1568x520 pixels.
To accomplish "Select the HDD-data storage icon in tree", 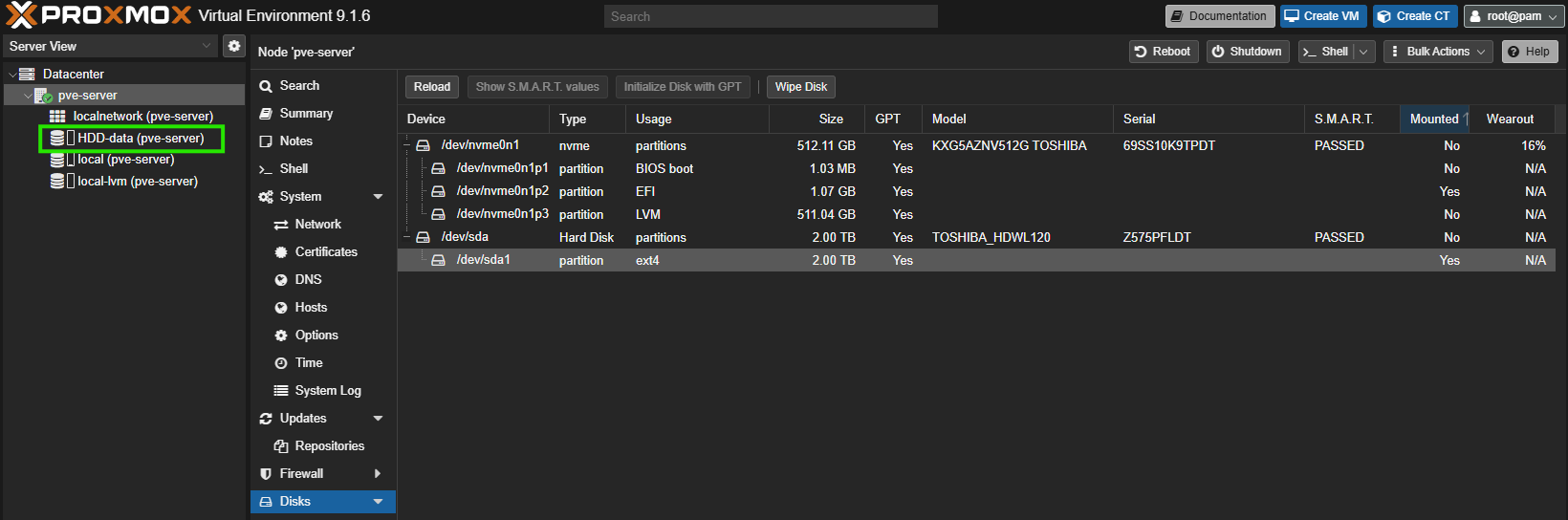I will pos(57,138).
